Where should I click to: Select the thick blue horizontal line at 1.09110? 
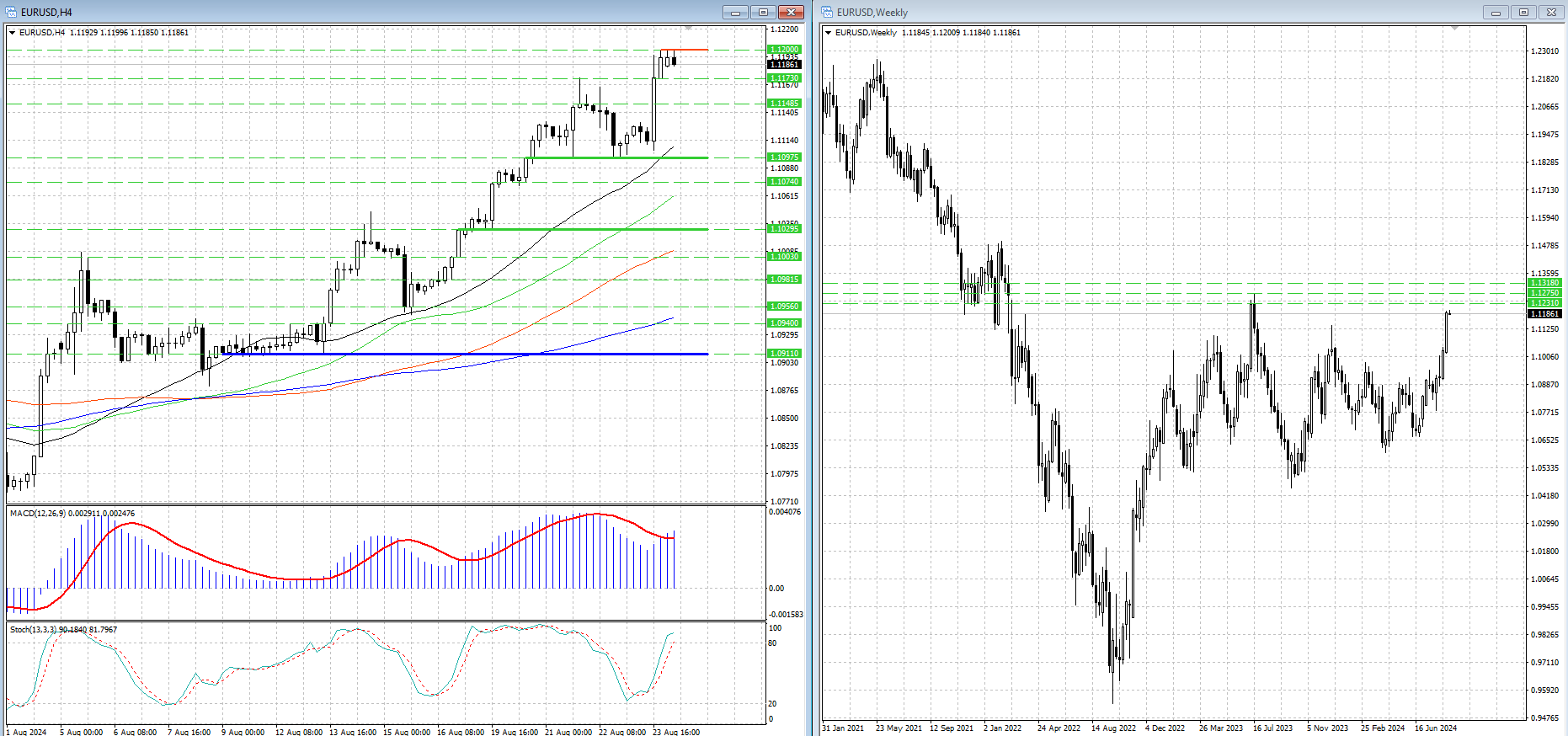tap(472, 355)
